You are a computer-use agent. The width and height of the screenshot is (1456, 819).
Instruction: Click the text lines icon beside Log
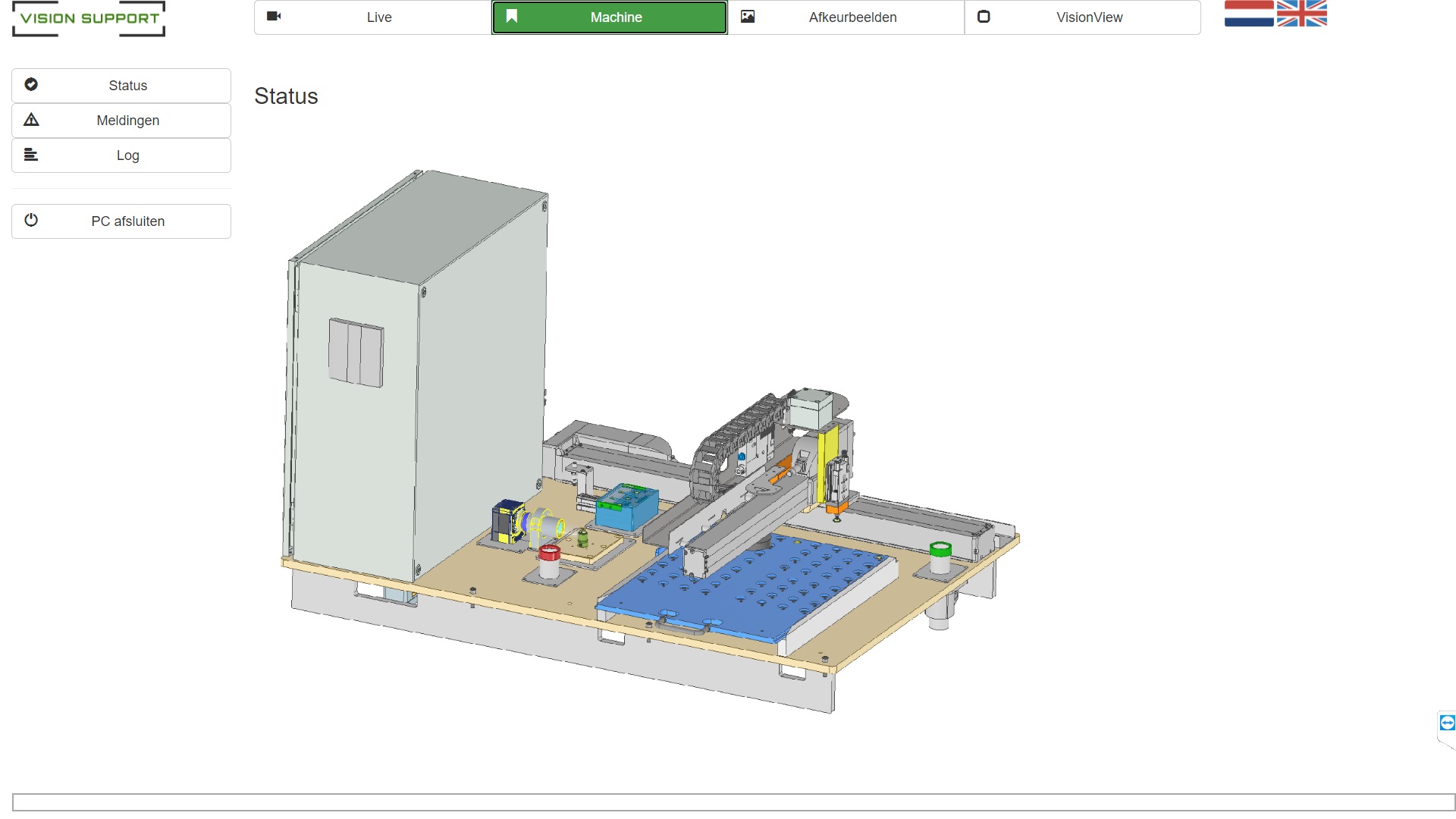pyautogui.click(x=31, y=155)
